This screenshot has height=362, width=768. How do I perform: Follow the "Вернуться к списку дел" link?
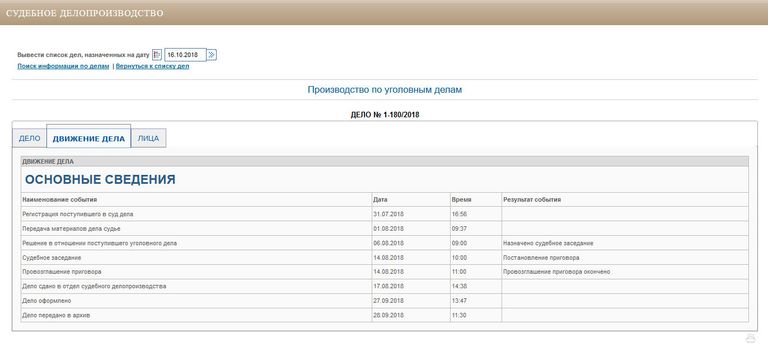[152, 67]
